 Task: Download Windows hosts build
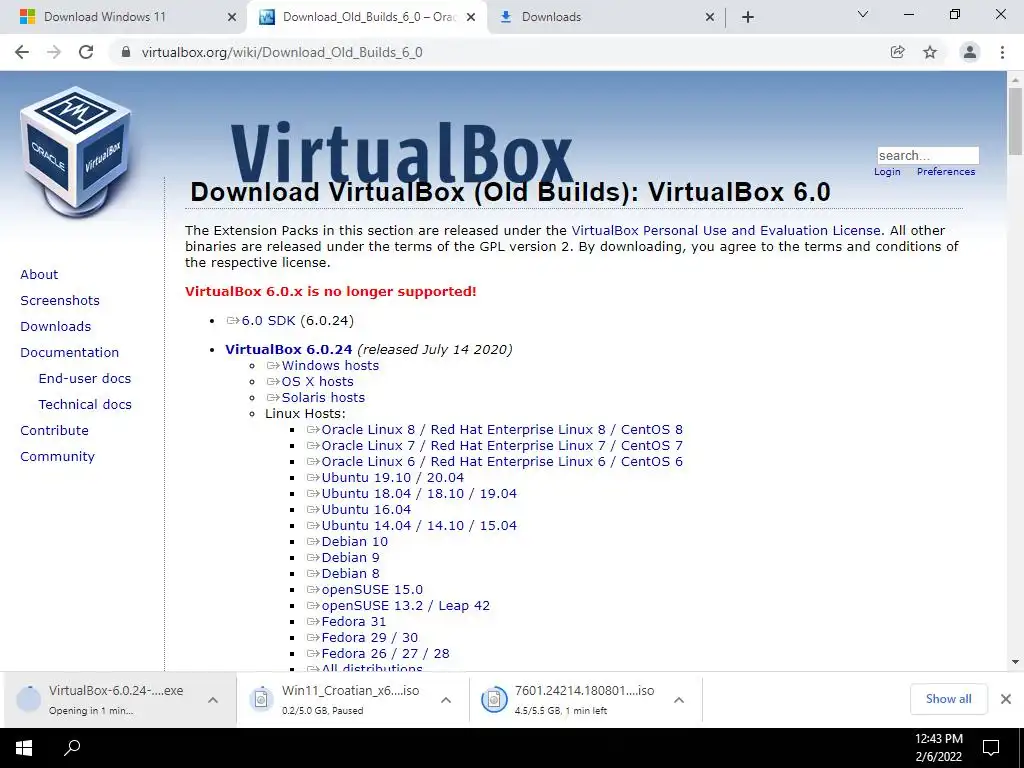[x=323, y=366]
